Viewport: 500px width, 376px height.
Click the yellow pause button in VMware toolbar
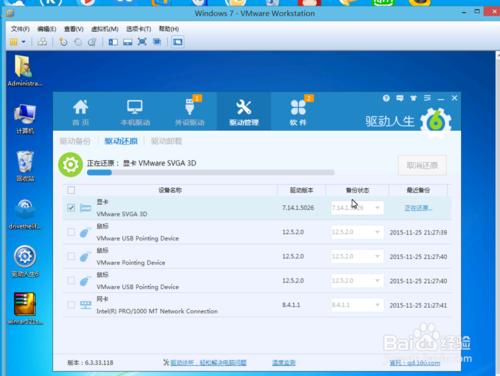[13, 42]
